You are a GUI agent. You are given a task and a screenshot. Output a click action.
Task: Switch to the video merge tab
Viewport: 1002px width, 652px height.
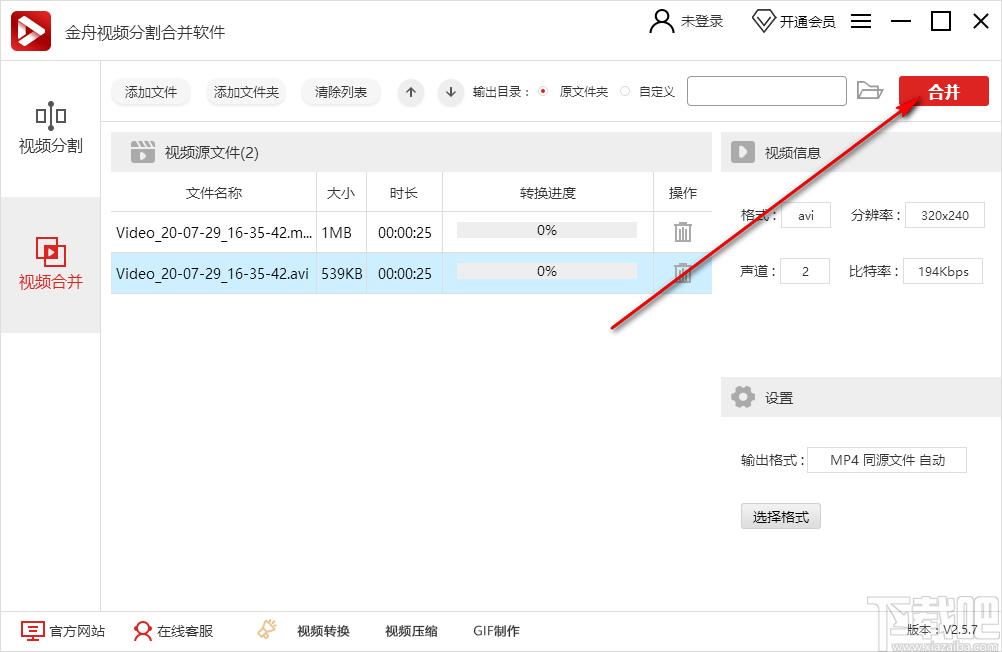pos(50,264)
